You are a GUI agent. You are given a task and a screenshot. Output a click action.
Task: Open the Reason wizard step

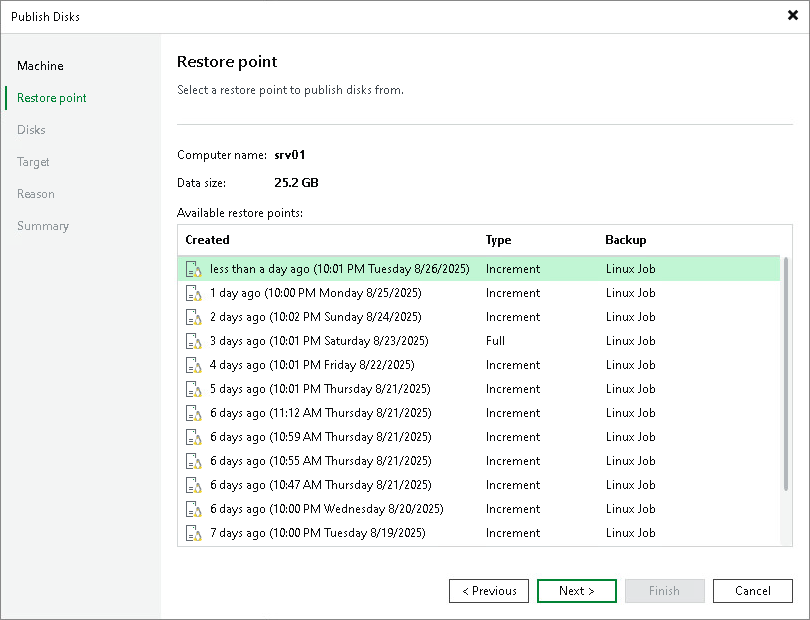coord(36,194)
